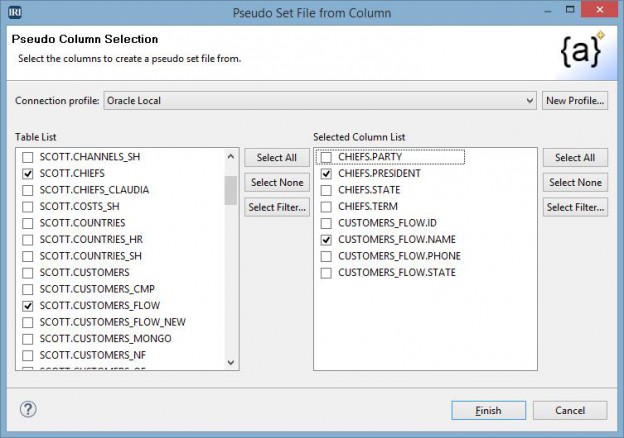Check the SCOTT.CUSTOMERS_MONGO checkbox

click(x=27, y=339)
